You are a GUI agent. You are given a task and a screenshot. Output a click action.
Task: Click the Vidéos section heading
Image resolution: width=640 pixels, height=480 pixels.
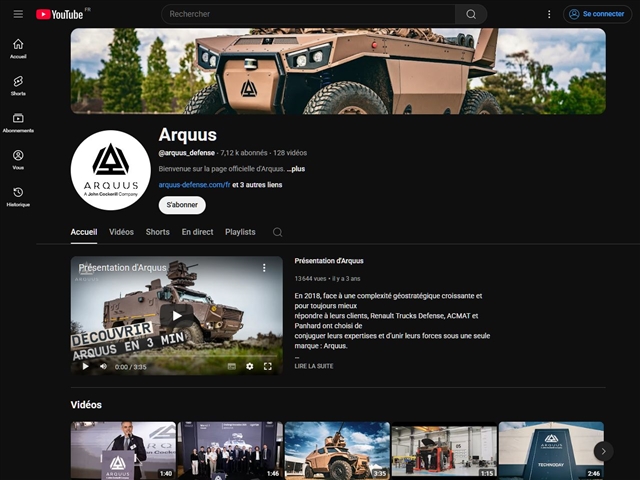pos(86,404)
